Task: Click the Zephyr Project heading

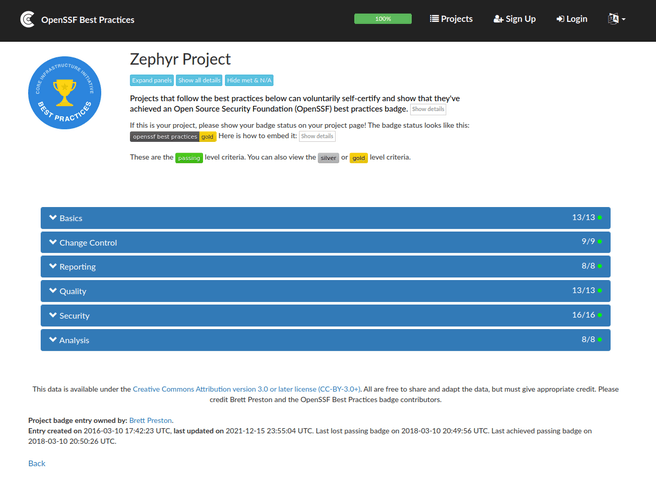Action: pos(180,59)
